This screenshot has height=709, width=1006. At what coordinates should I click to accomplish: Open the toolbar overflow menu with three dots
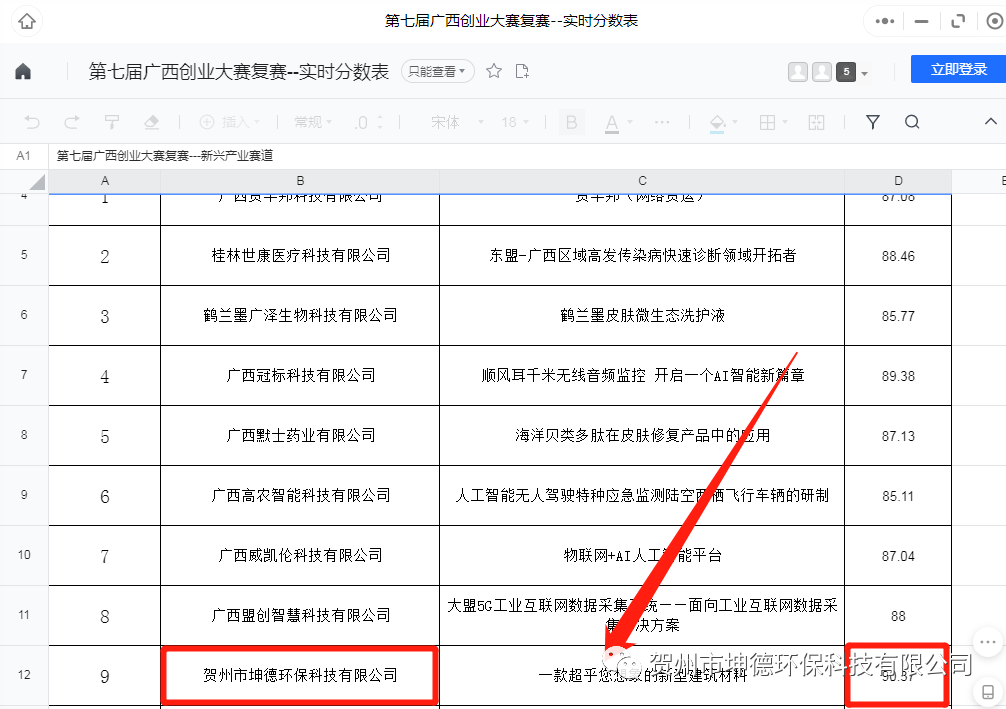point(662,122)
